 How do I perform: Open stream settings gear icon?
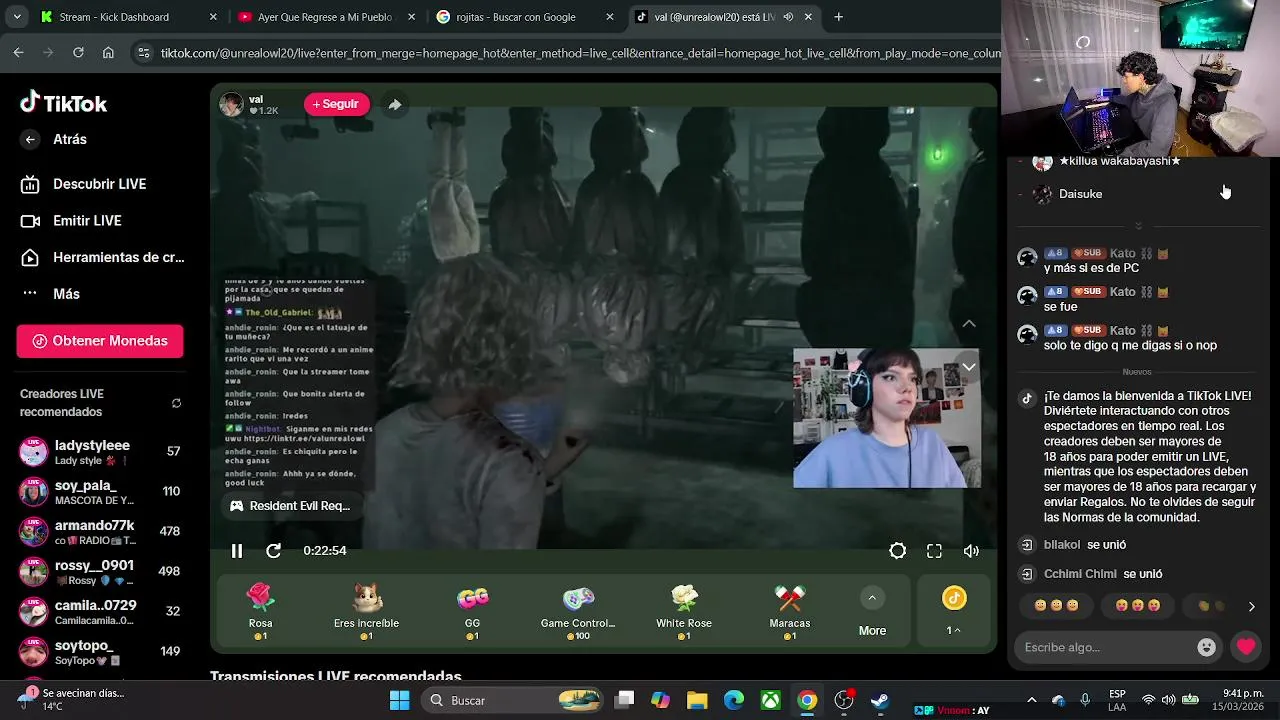click(897, 551)
